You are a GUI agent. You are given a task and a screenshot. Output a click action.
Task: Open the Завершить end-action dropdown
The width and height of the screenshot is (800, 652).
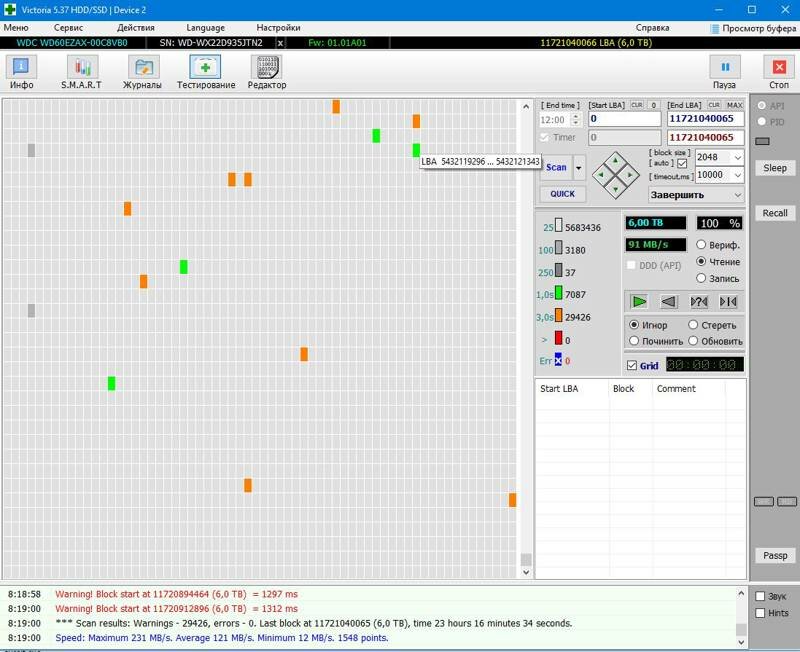pos(738,195)
